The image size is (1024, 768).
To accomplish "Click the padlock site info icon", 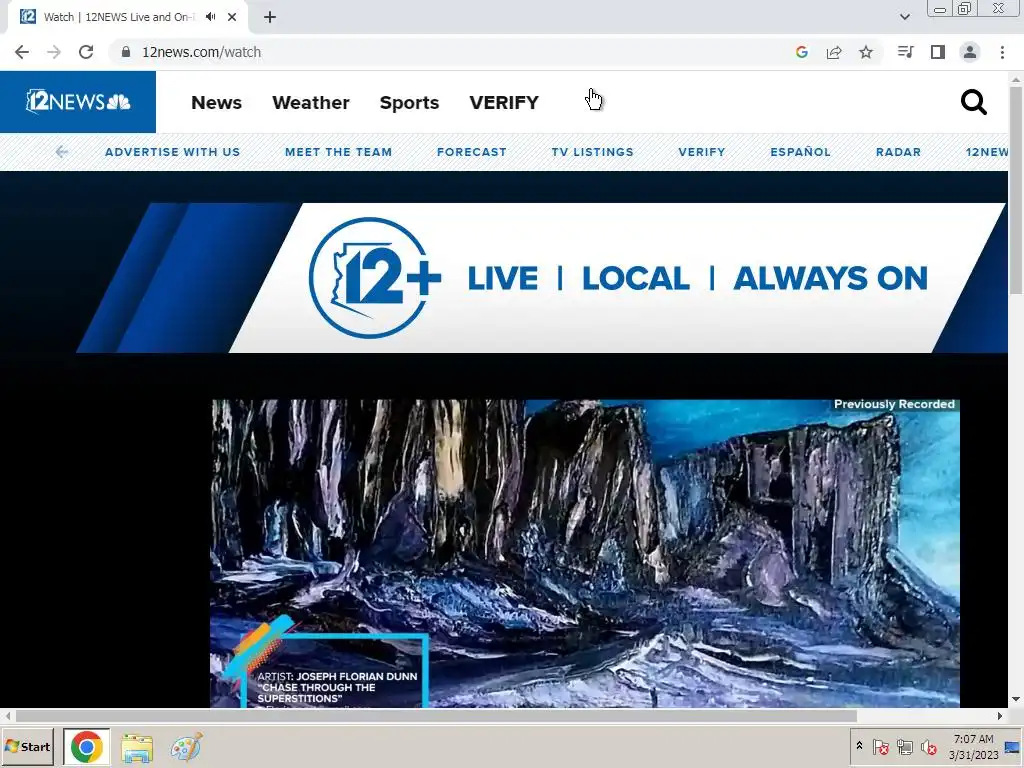I will point(126,52).
